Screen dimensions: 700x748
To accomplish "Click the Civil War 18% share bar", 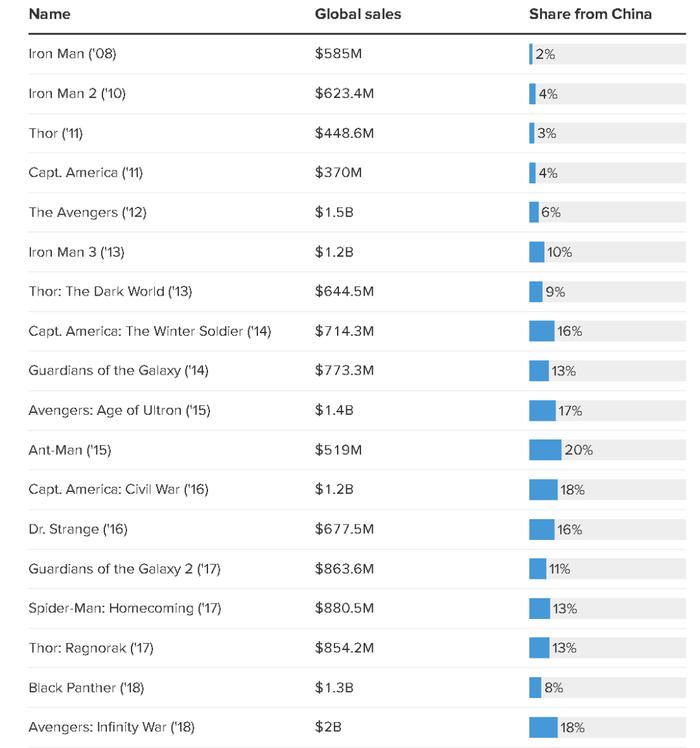I will (x=607, y=490).
